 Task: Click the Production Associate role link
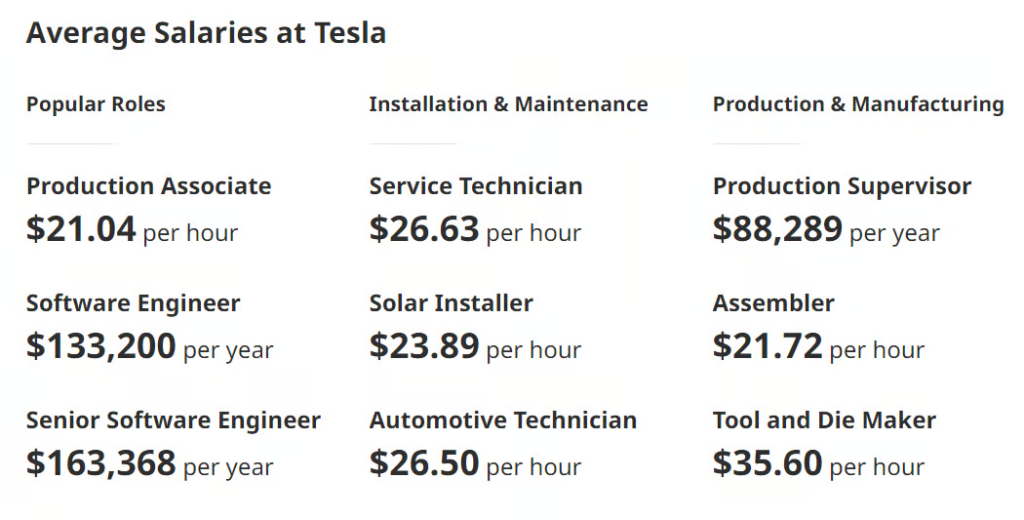pos(148,186)
